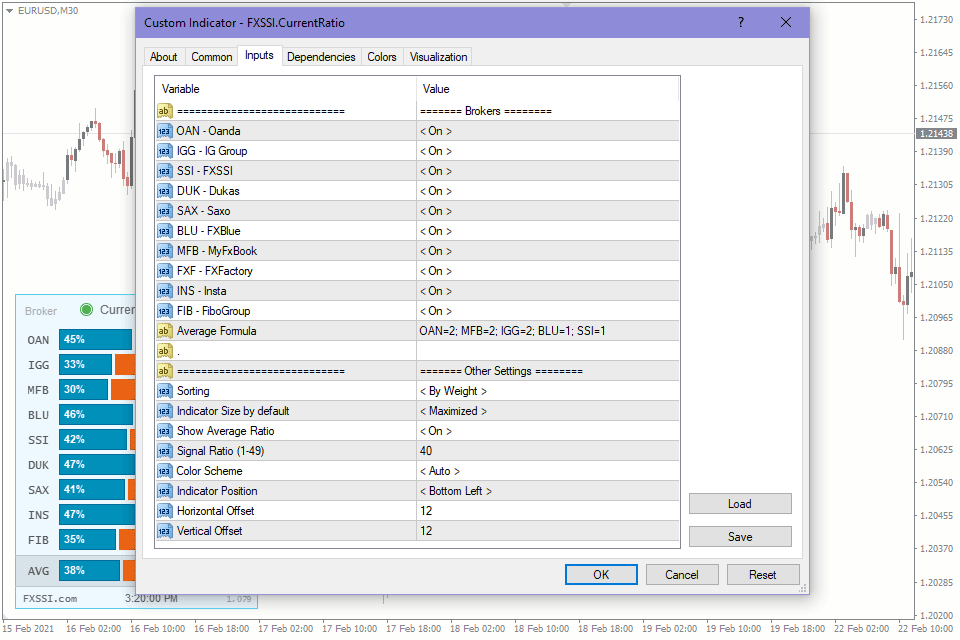This screenshot has height=640, width=960.
Task: Toggle IGG - IG Group On value
Action: click(436, 151)
